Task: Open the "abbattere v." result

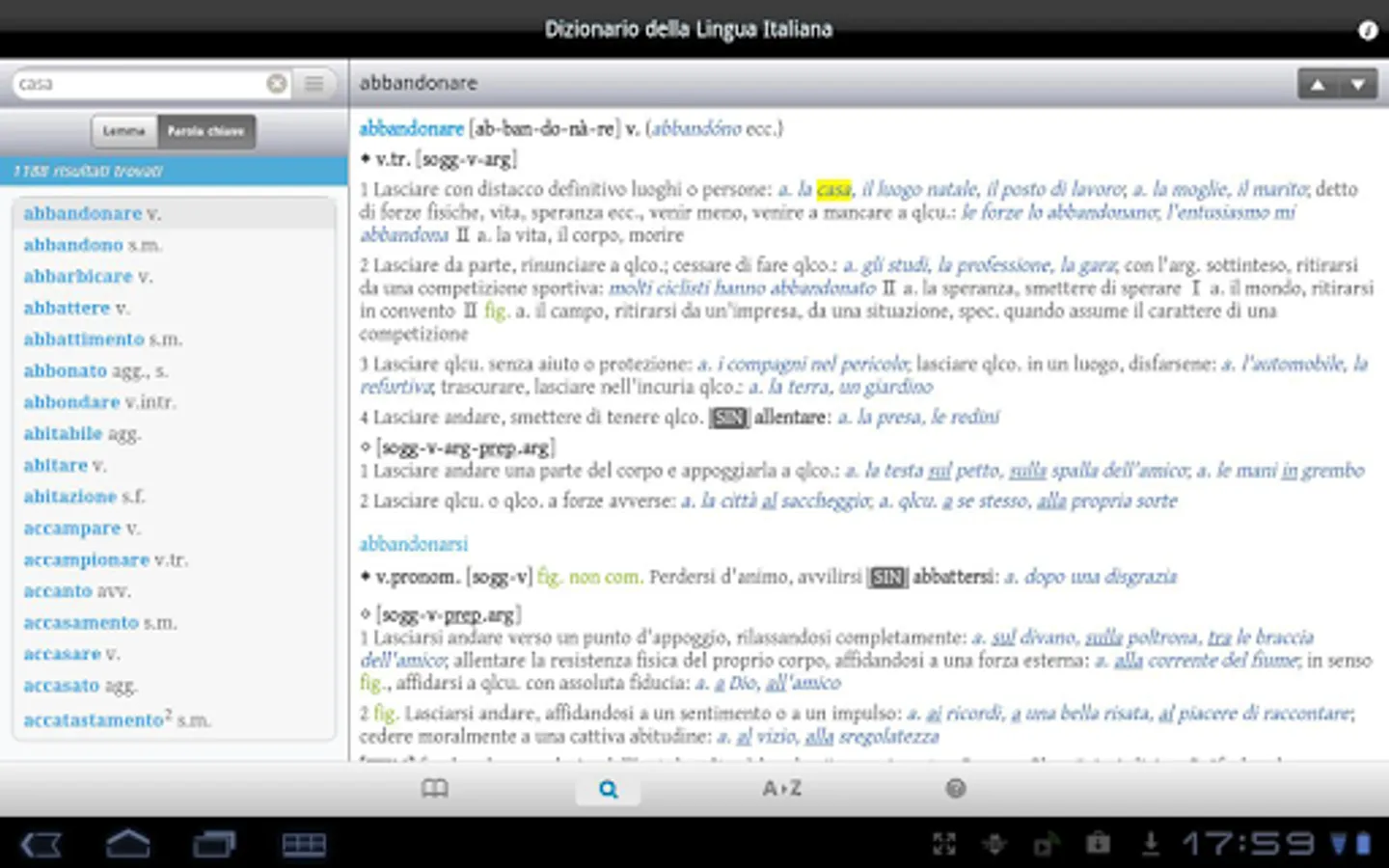Action: click(174, 308)
